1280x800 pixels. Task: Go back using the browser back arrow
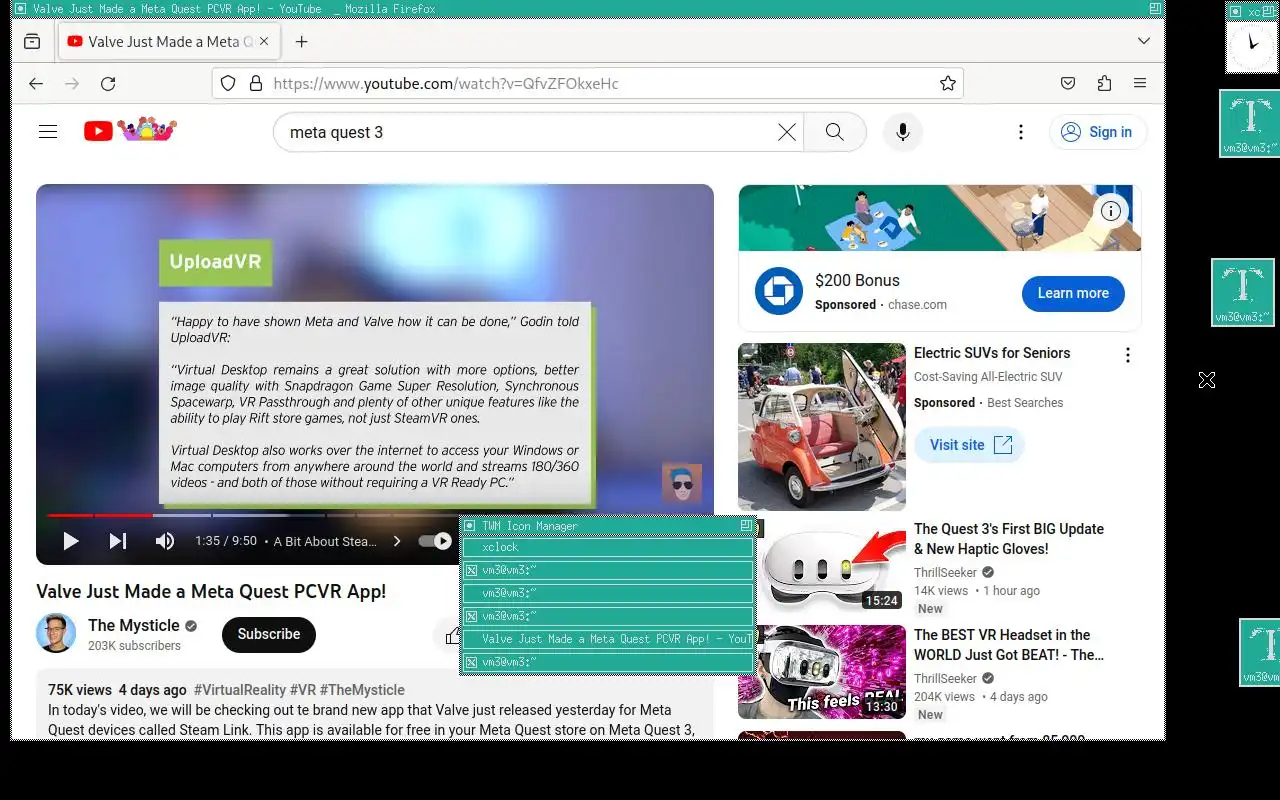(36, 83)
